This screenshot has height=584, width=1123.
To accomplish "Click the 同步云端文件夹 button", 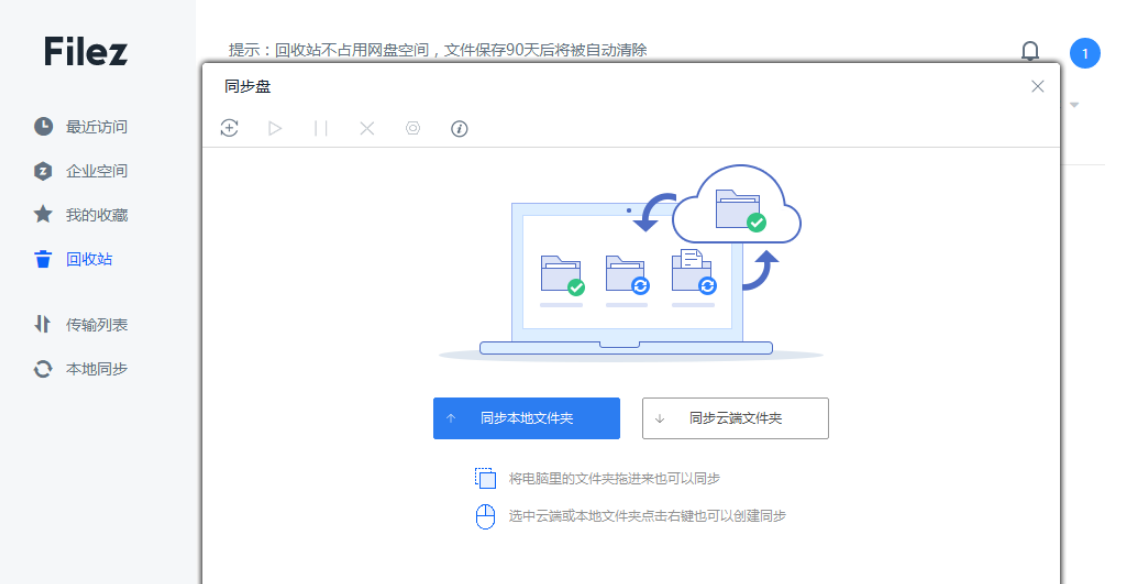I will pyautogui.click(x=736, y=418).
